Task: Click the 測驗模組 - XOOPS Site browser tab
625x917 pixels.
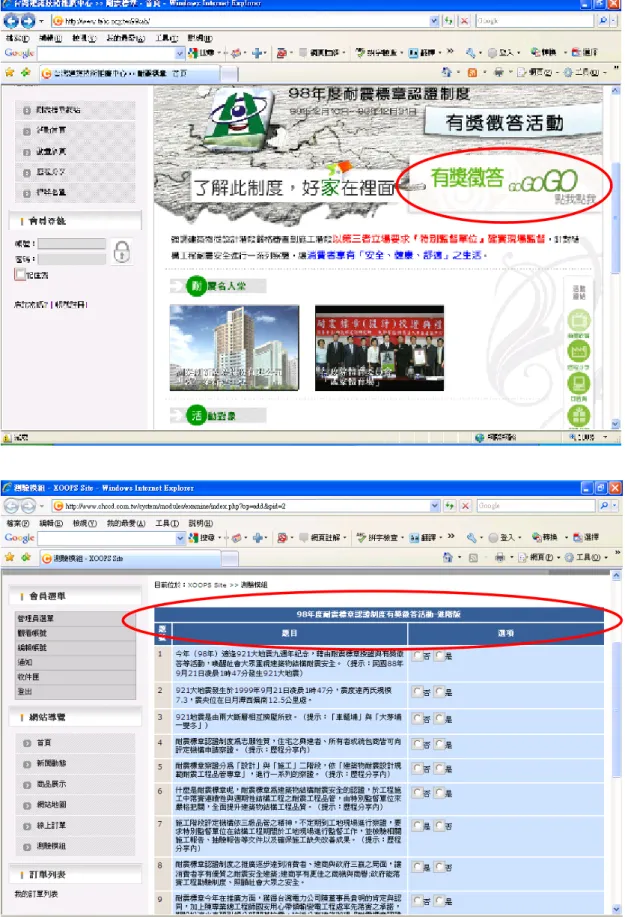Action: click(130, 559)
